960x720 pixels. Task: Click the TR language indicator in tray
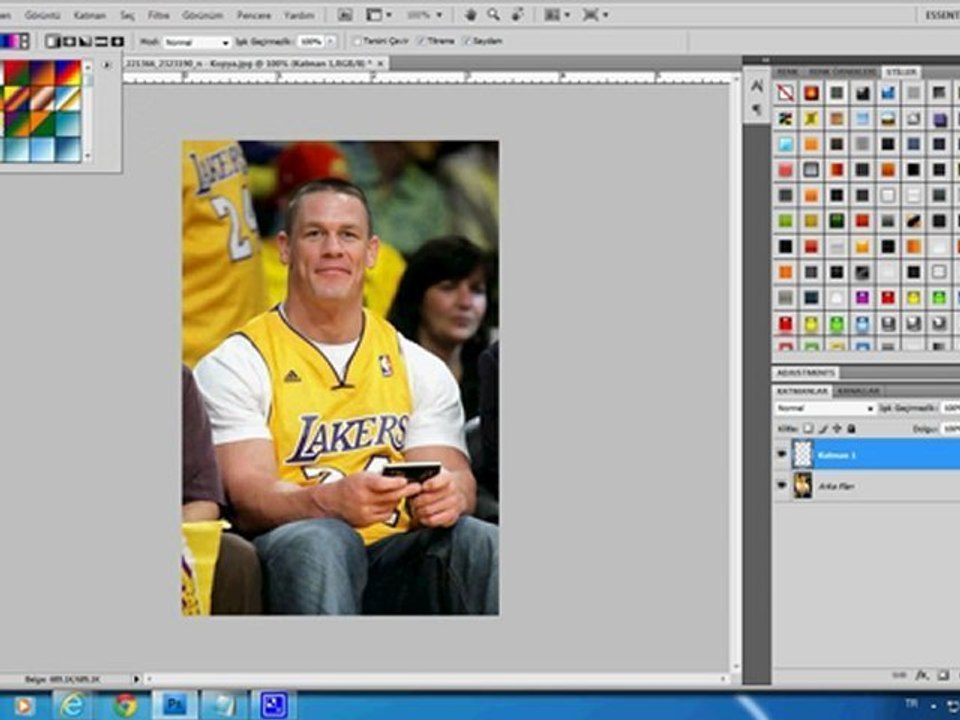click(912, 703)
